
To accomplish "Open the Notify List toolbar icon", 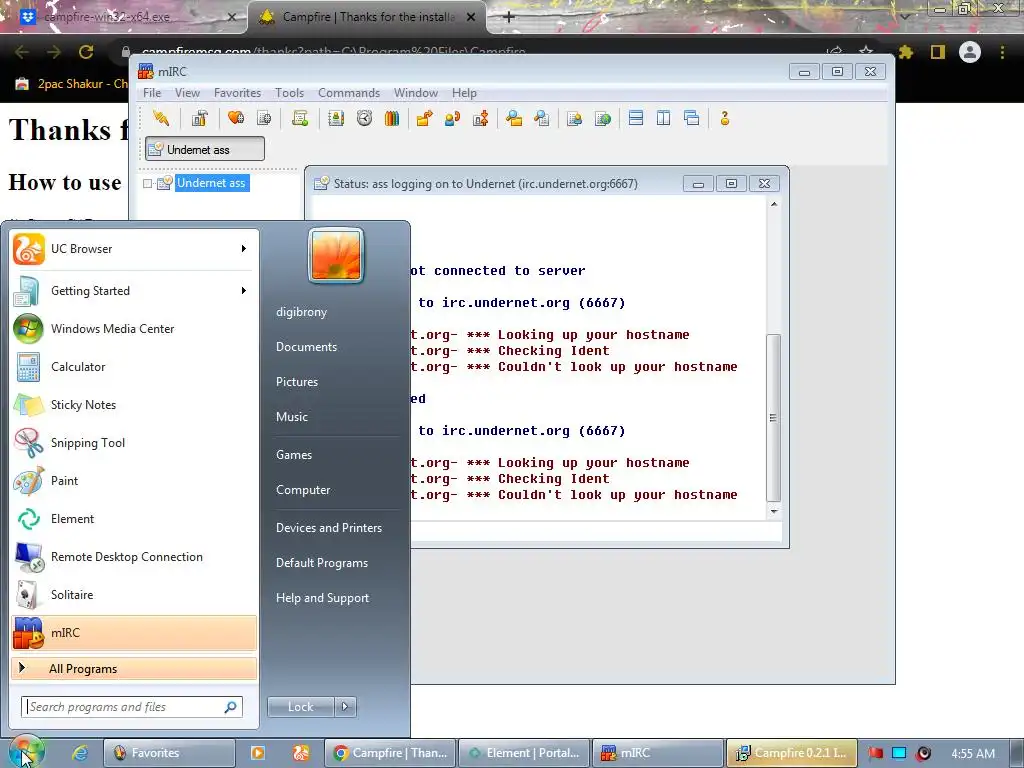I will 575,118.
